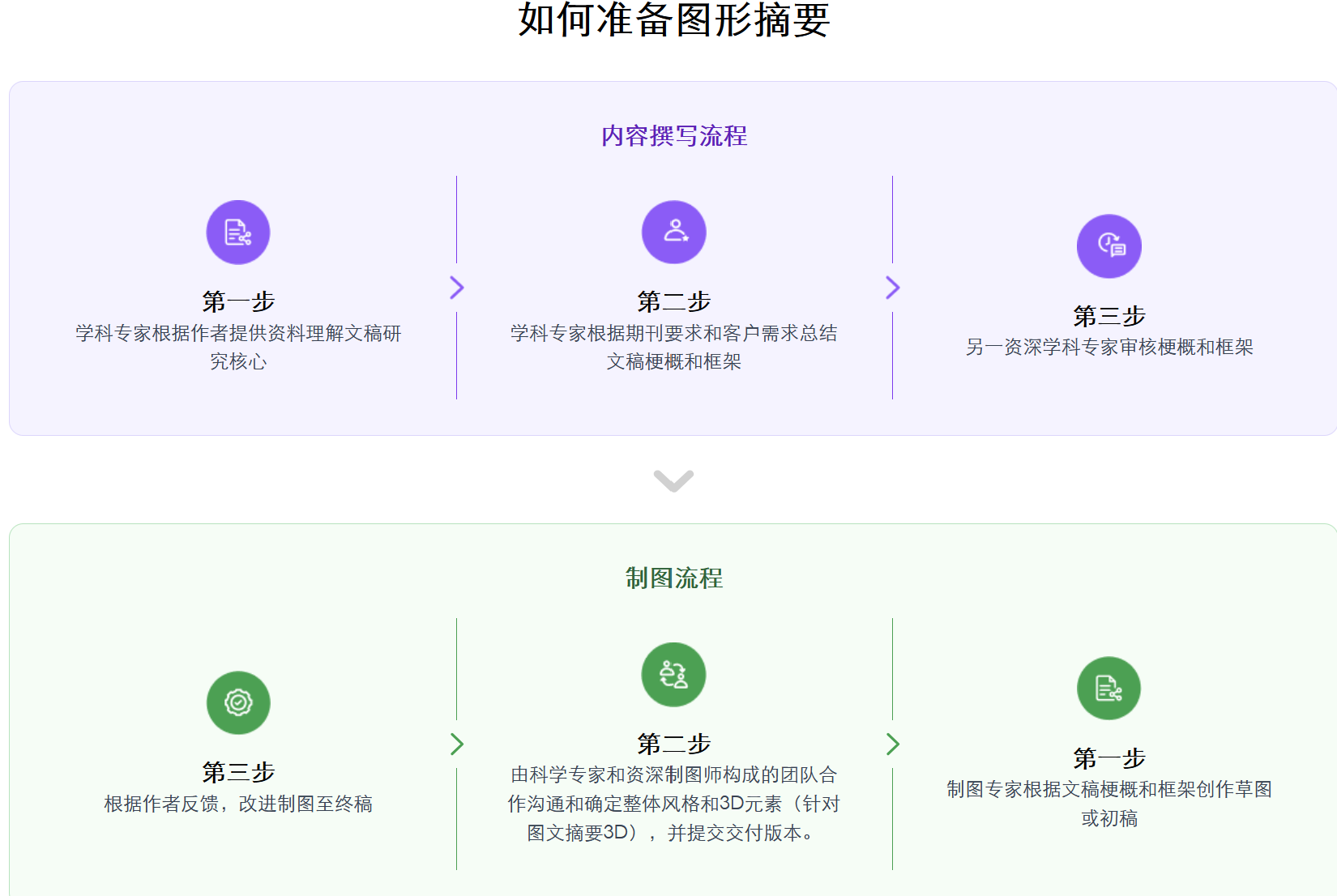This screenshot has width=1337, height=896.
Task: Click the collaboration icon above drawing 第二步
Action: click(x=673, y=674)
